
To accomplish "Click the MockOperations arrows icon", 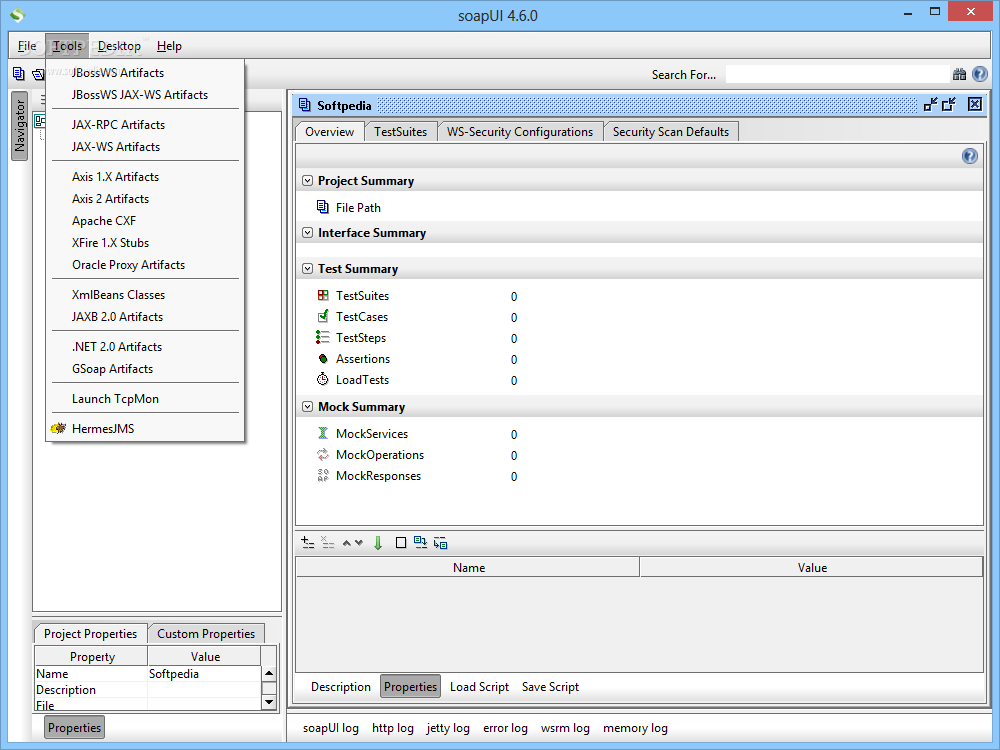I will point(323,454).
